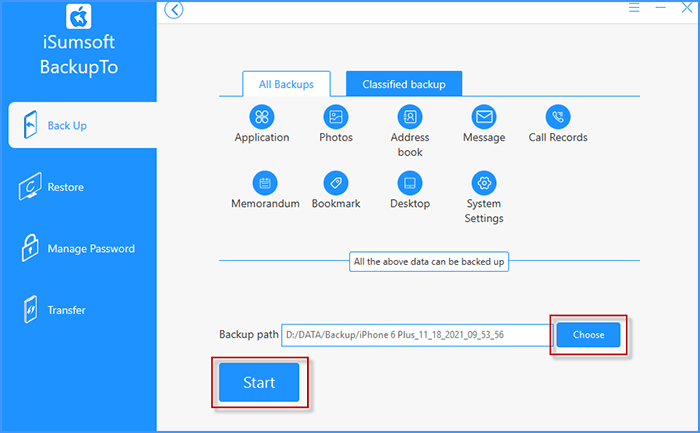Screen dimensions: 700x433
Task: Open the Restore section label
Action: coord(66,187)
